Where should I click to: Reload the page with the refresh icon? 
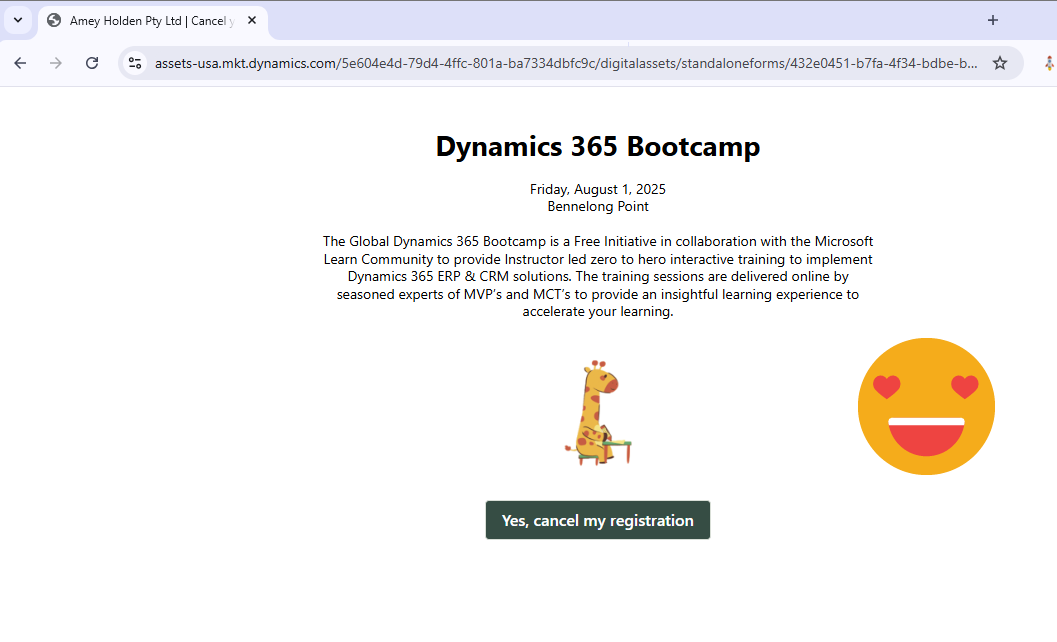click(x=92, y=63)
